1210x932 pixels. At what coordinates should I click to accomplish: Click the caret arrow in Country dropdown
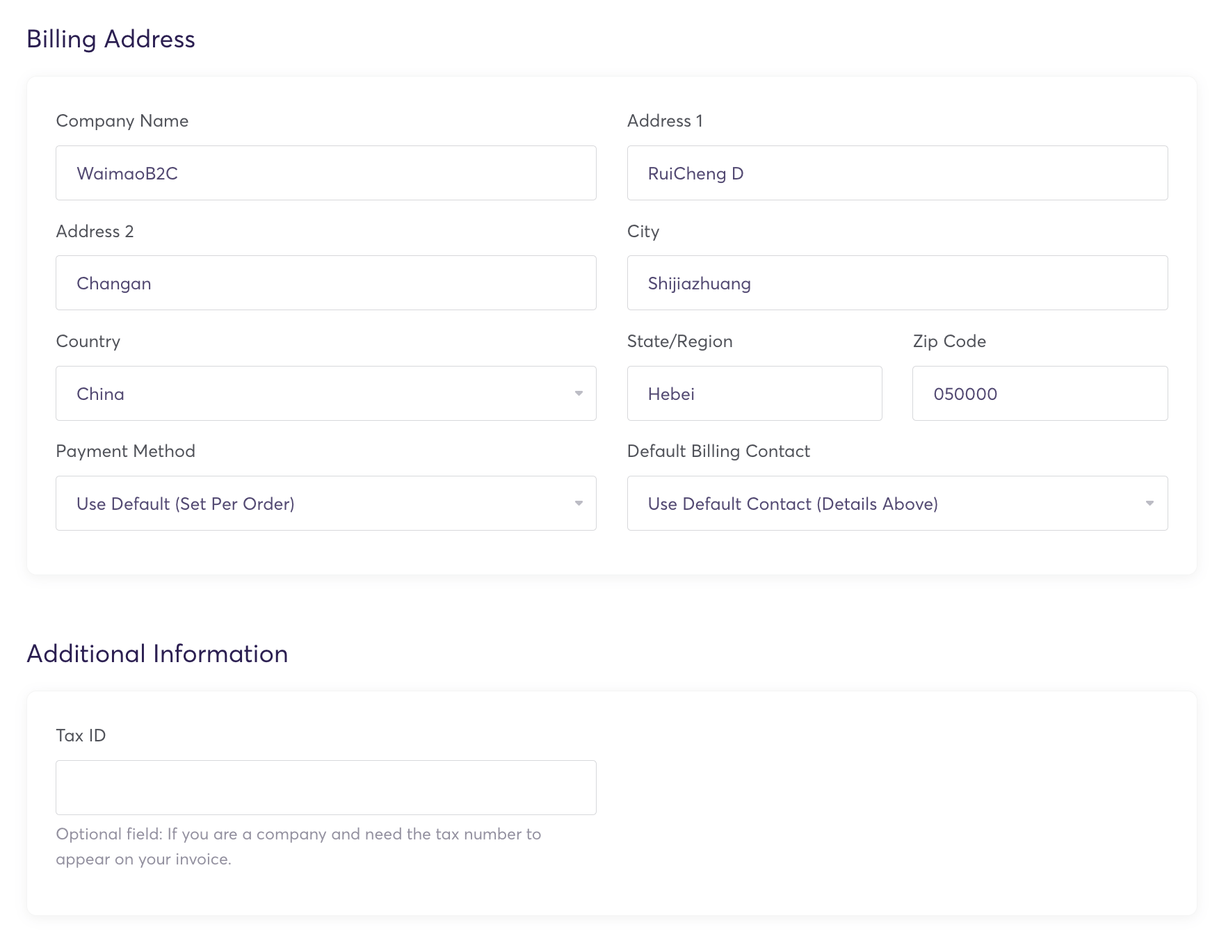(x=578, y=393)
